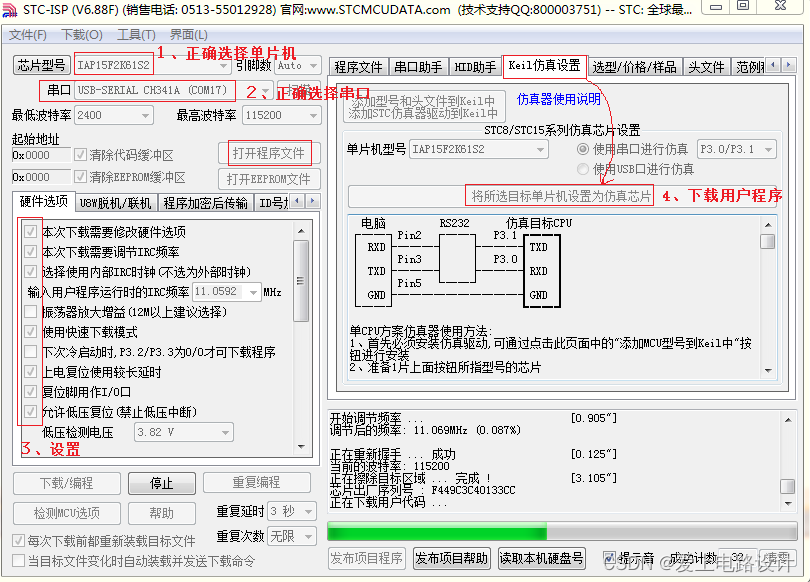Switch to 程序加密后传输 tab
Viewport: 810px width, 582px height.
tap(206, 203)
